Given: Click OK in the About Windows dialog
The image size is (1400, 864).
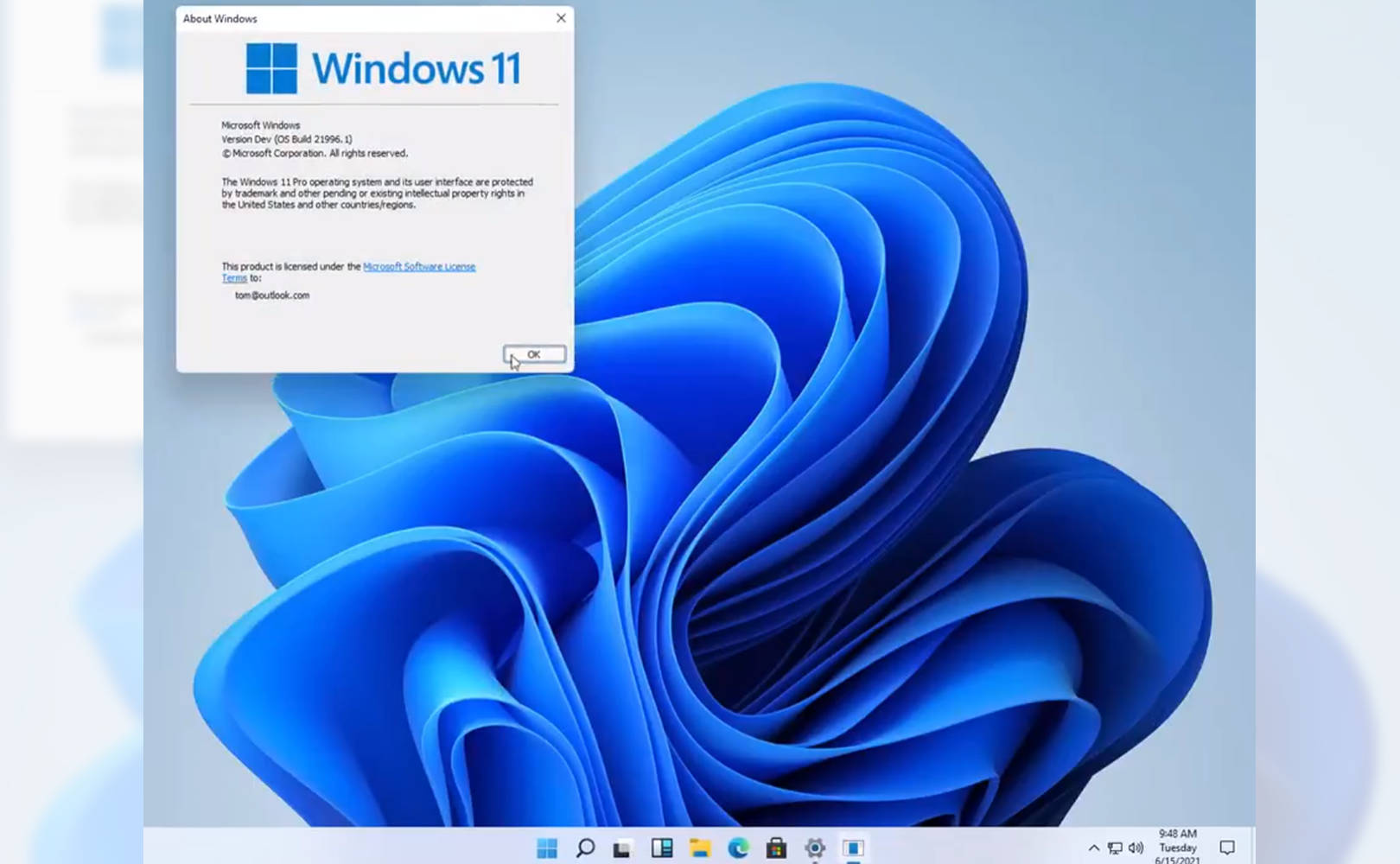Looking at the screenshot, I should coord(533,353).
